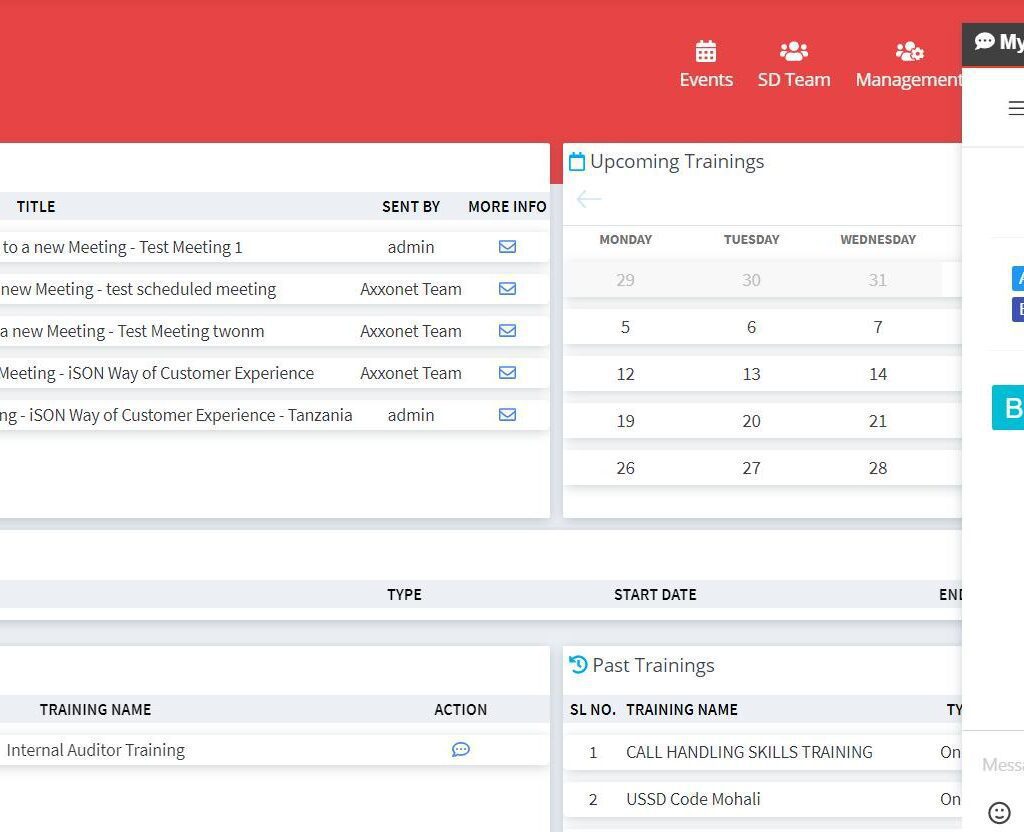
Task: Go to previous month in Upcoming Trainings
Action: (589, 199)
